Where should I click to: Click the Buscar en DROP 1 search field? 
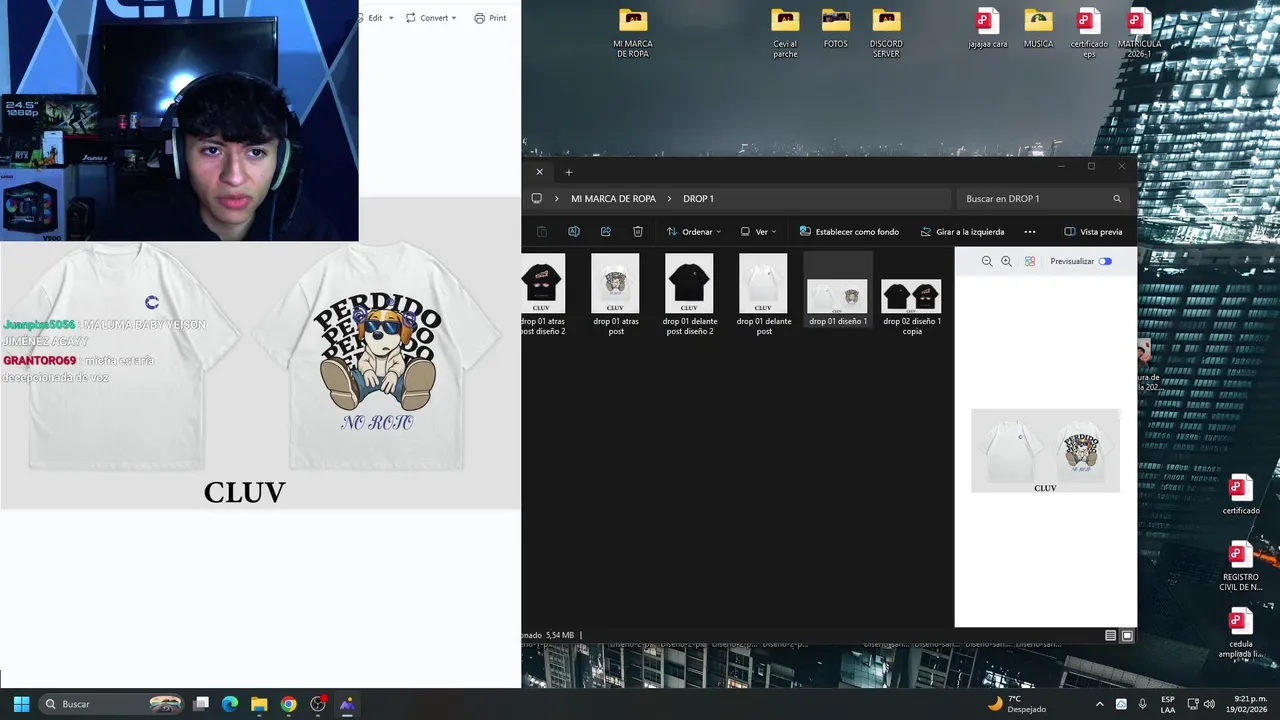click(x=1041, y=198)
